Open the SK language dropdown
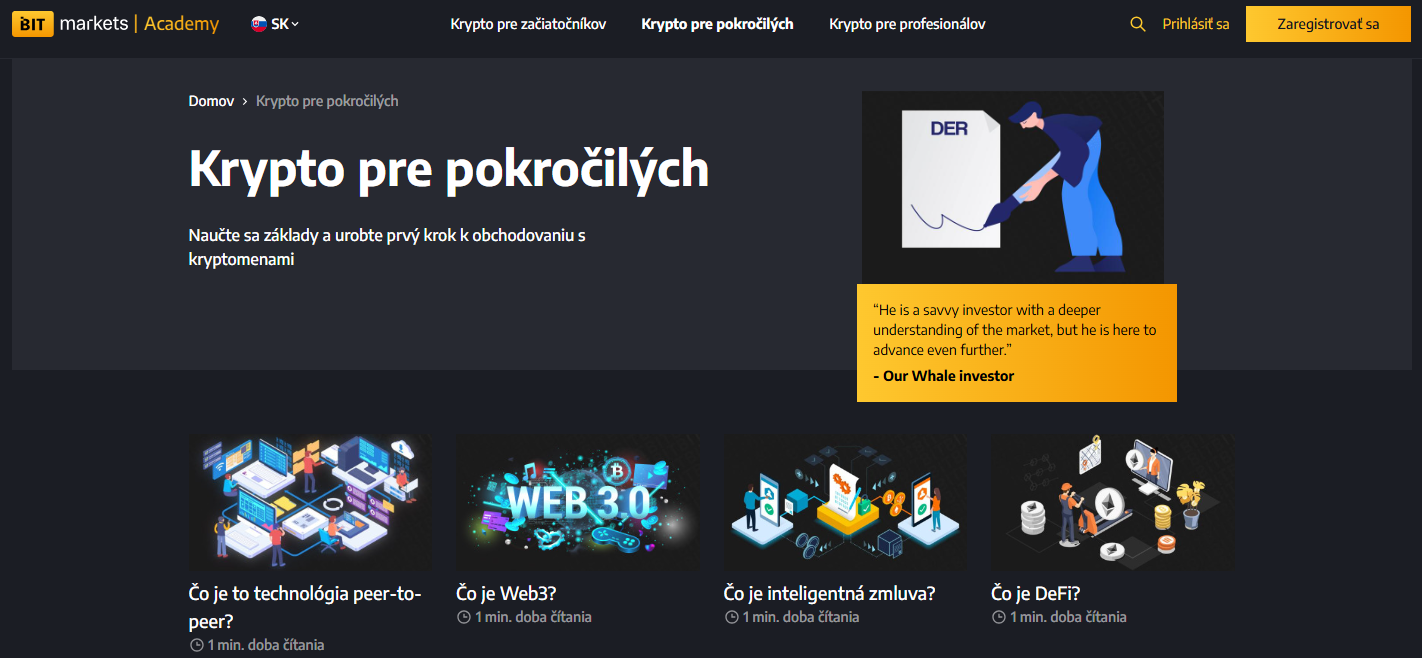The width and height of the screenshot is (1422, 658). (x=284, y=24)
